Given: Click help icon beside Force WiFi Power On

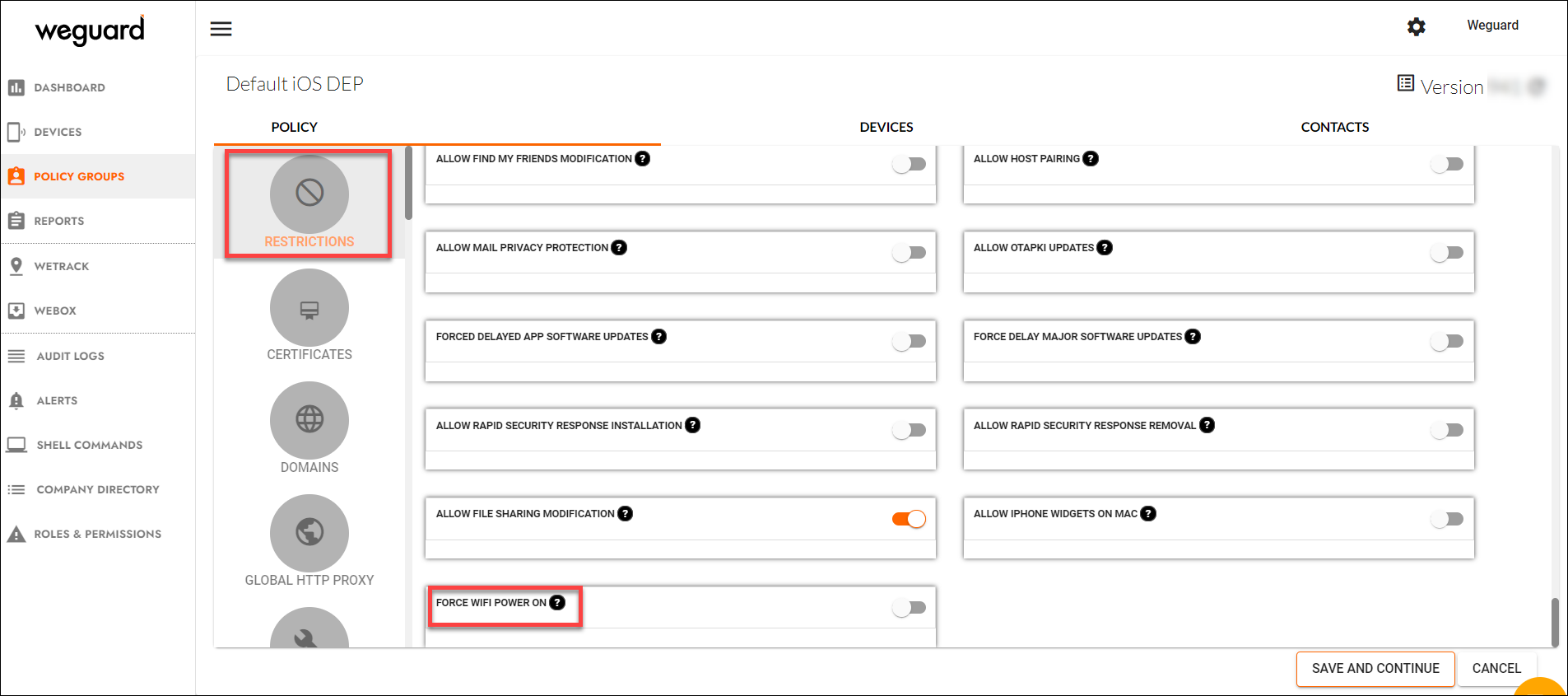Looking at the screenshot, I should (558, 603).
